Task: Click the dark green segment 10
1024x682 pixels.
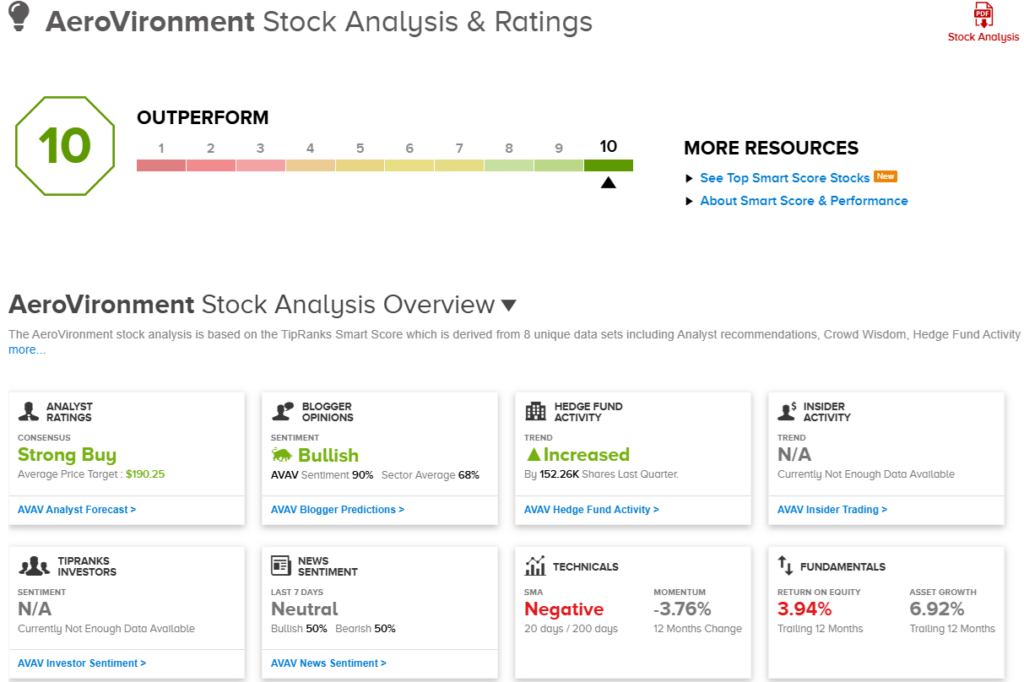Action: click(x=608, y=165)
